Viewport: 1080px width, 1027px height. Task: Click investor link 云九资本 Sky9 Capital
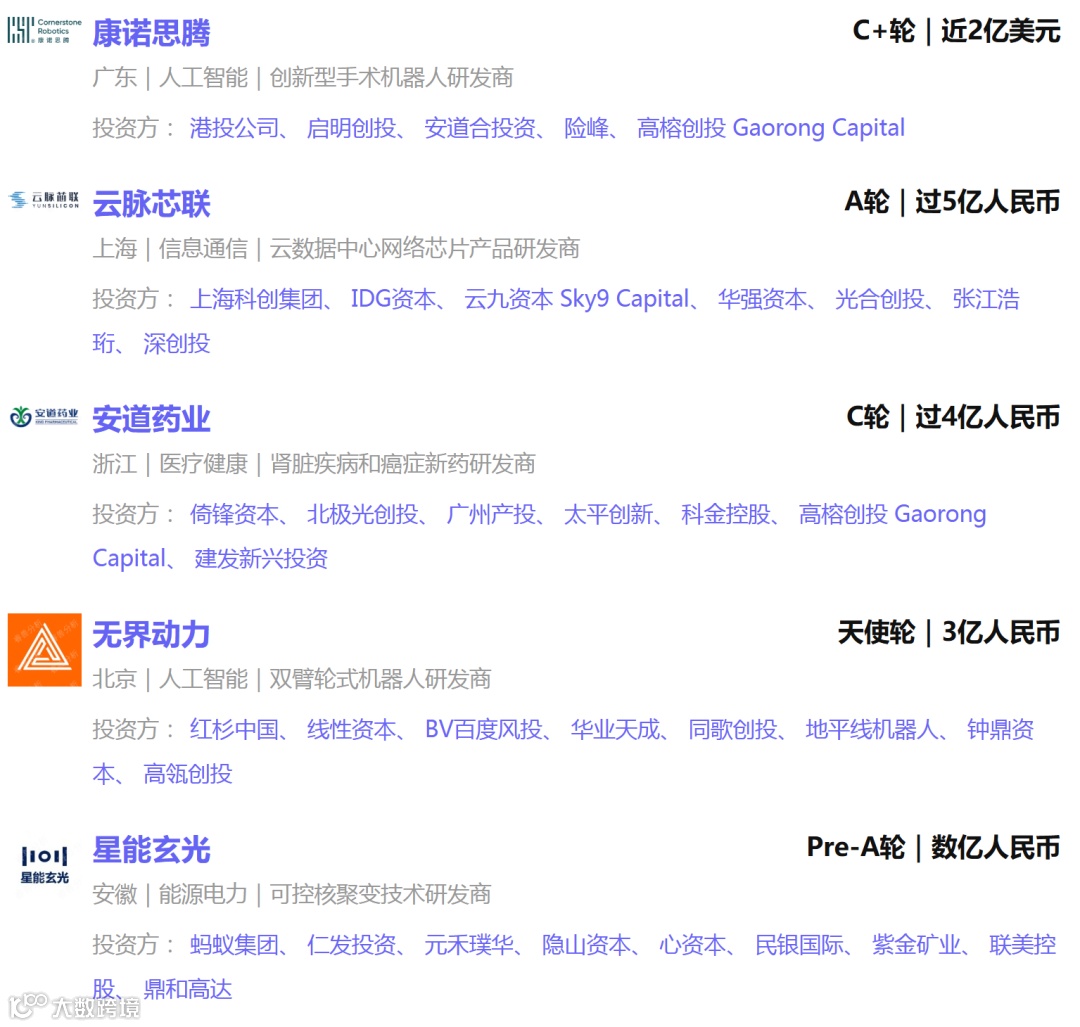pos(577,299)
